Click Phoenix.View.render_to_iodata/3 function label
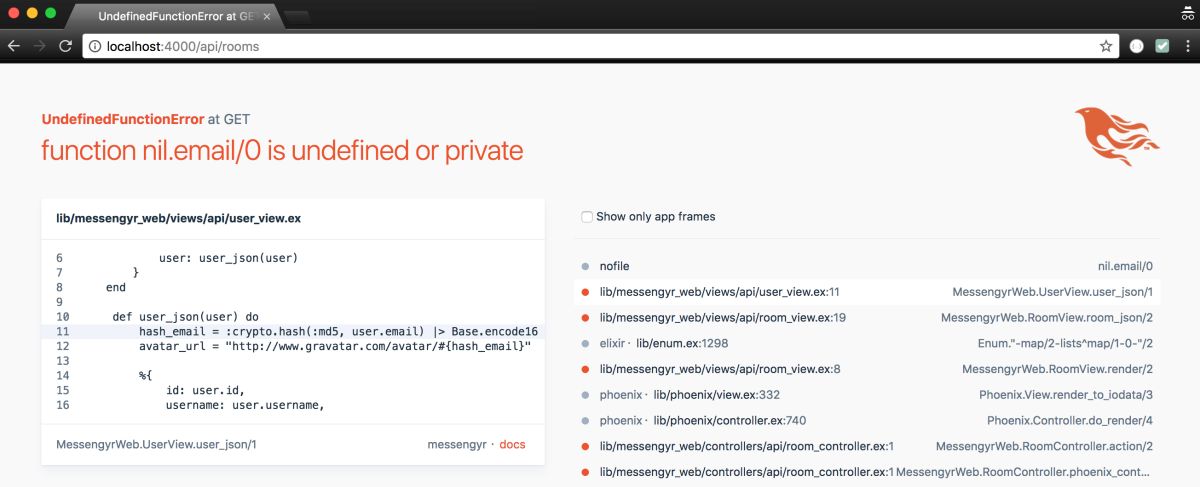This screenshot has height=487, width=1200. [x=1066, y=395]
